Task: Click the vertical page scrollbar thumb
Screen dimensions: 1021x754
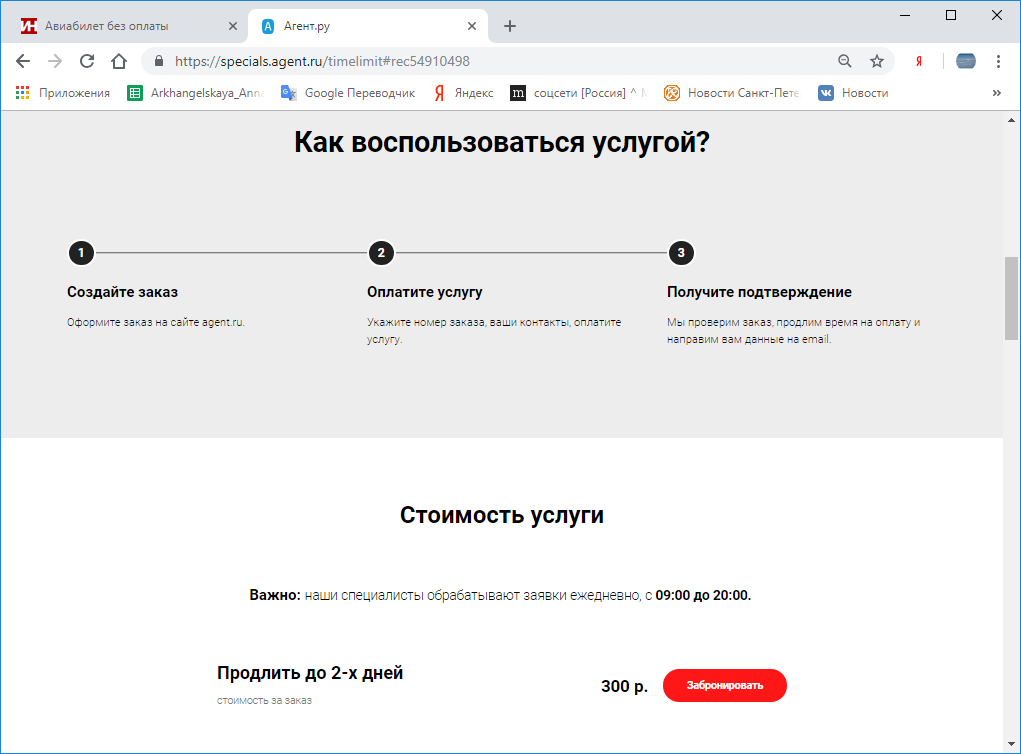Action: (1010, 298)
